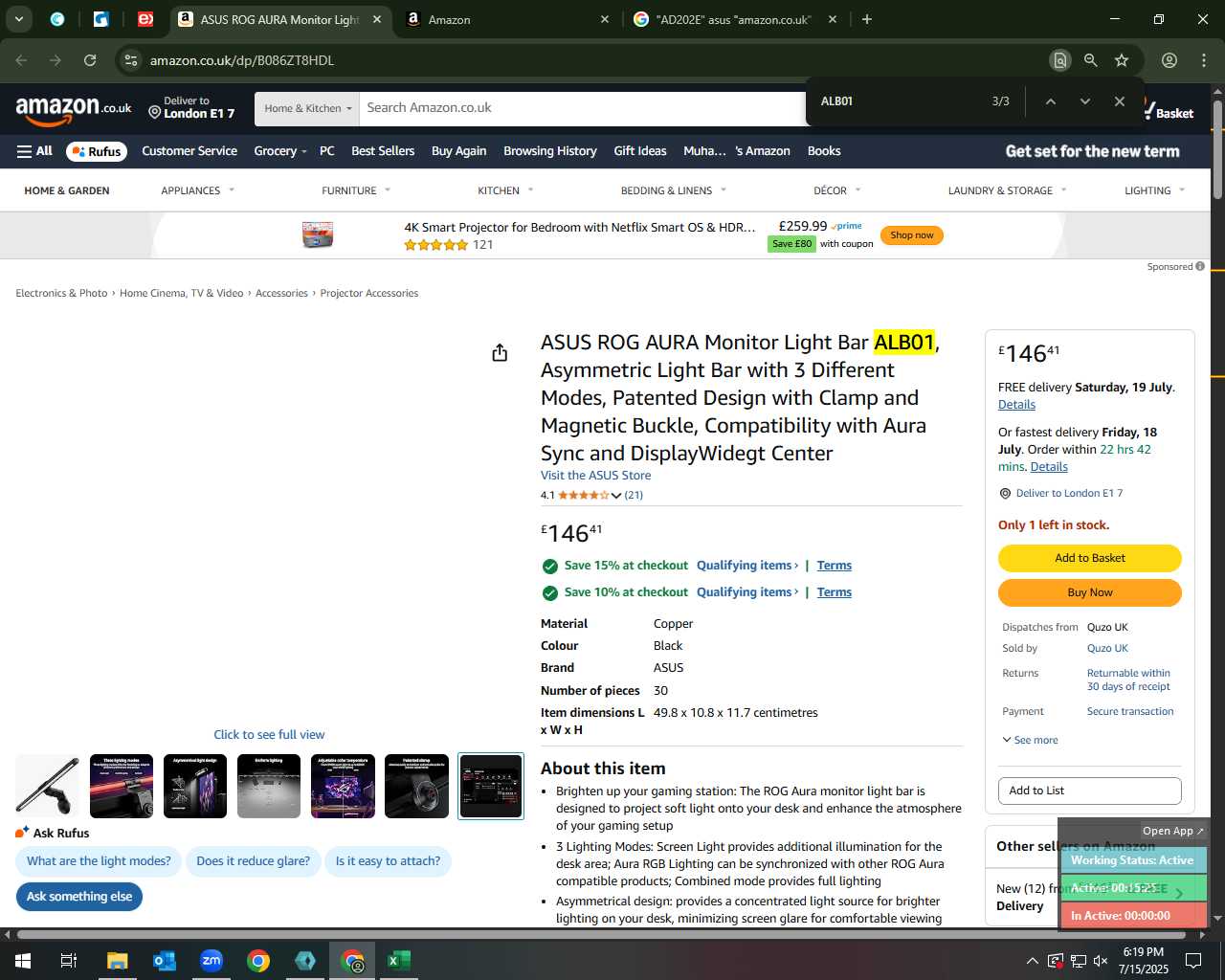Screen dimensions: 1225x980
Task: Click the reload page icon
Action: [90, 60]
